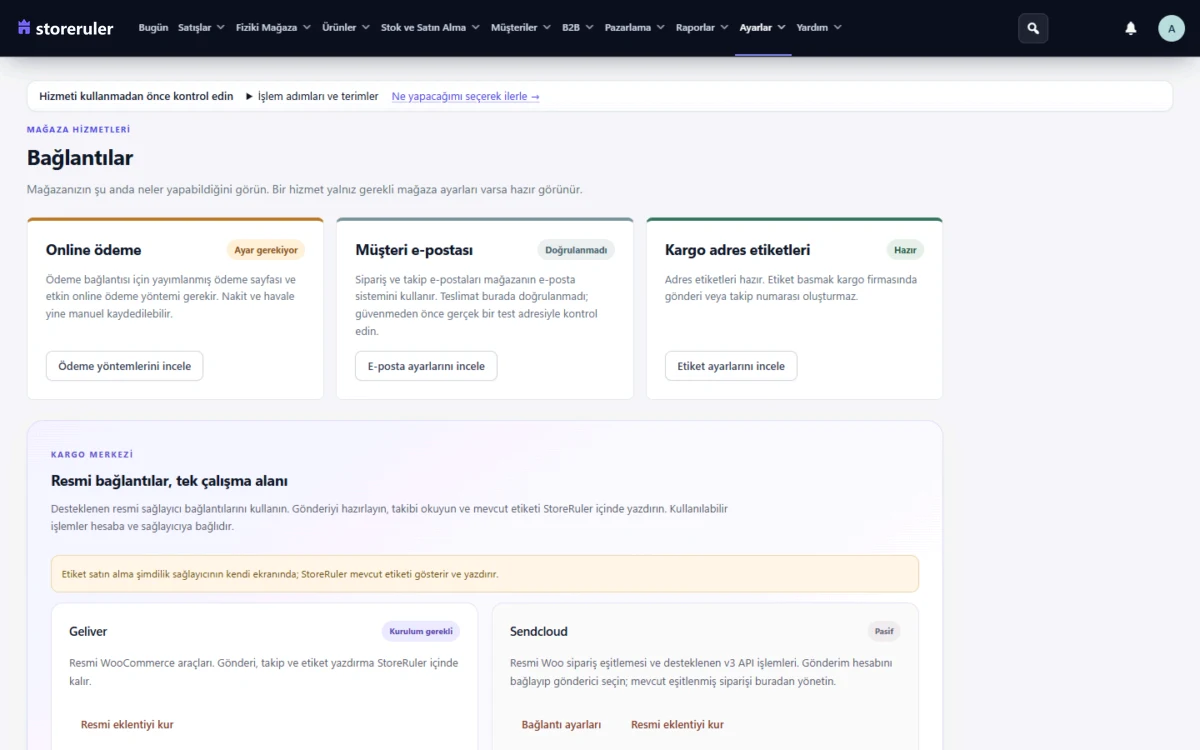Open Sendcloud Bağlantı ayarları
Screen dimensions: 1200x750
click(x=561, y=725)
